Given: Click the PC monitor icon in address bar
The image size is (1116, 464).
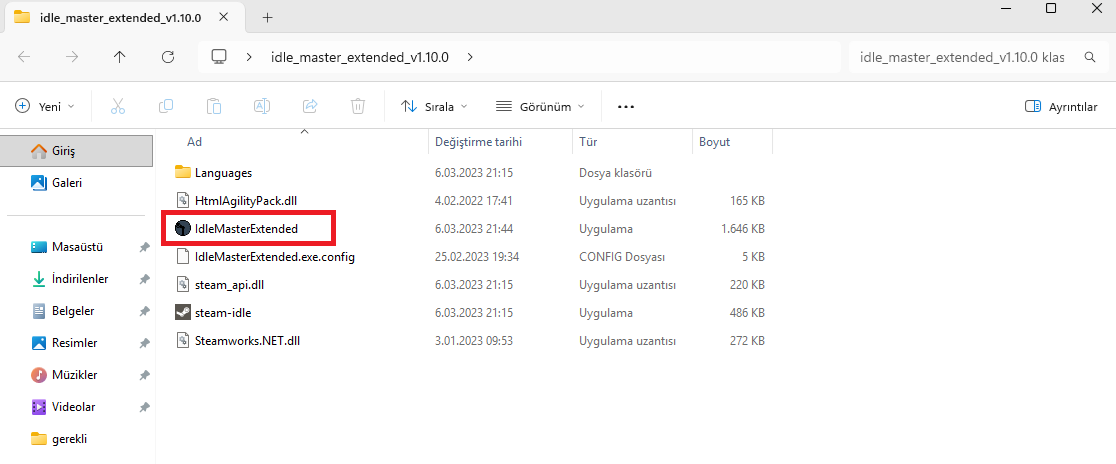Looking at the screenshot, I should (219, 57).
